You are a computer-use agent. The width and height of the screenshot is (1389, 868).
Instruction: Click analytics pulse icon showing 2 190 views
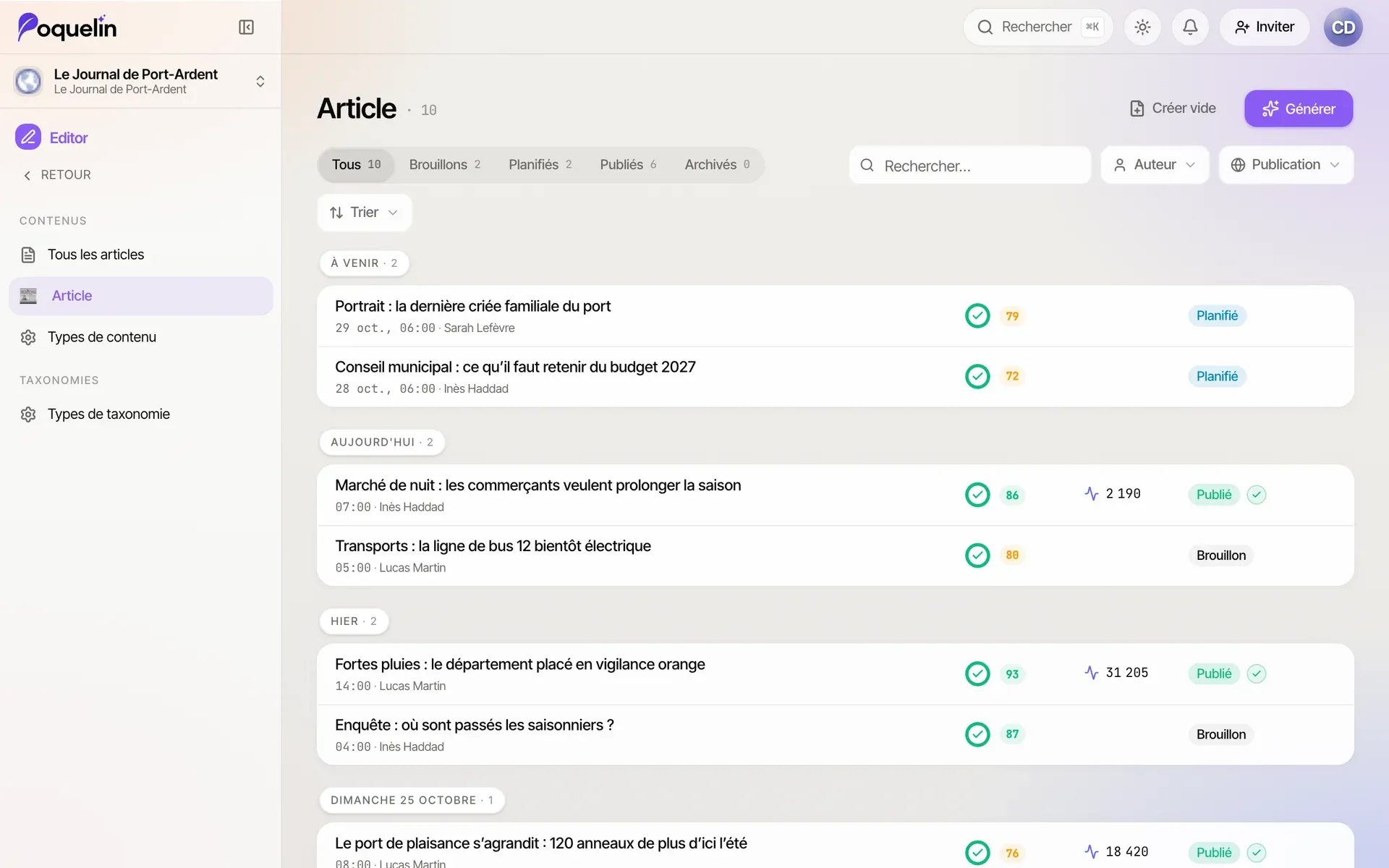1092,493
